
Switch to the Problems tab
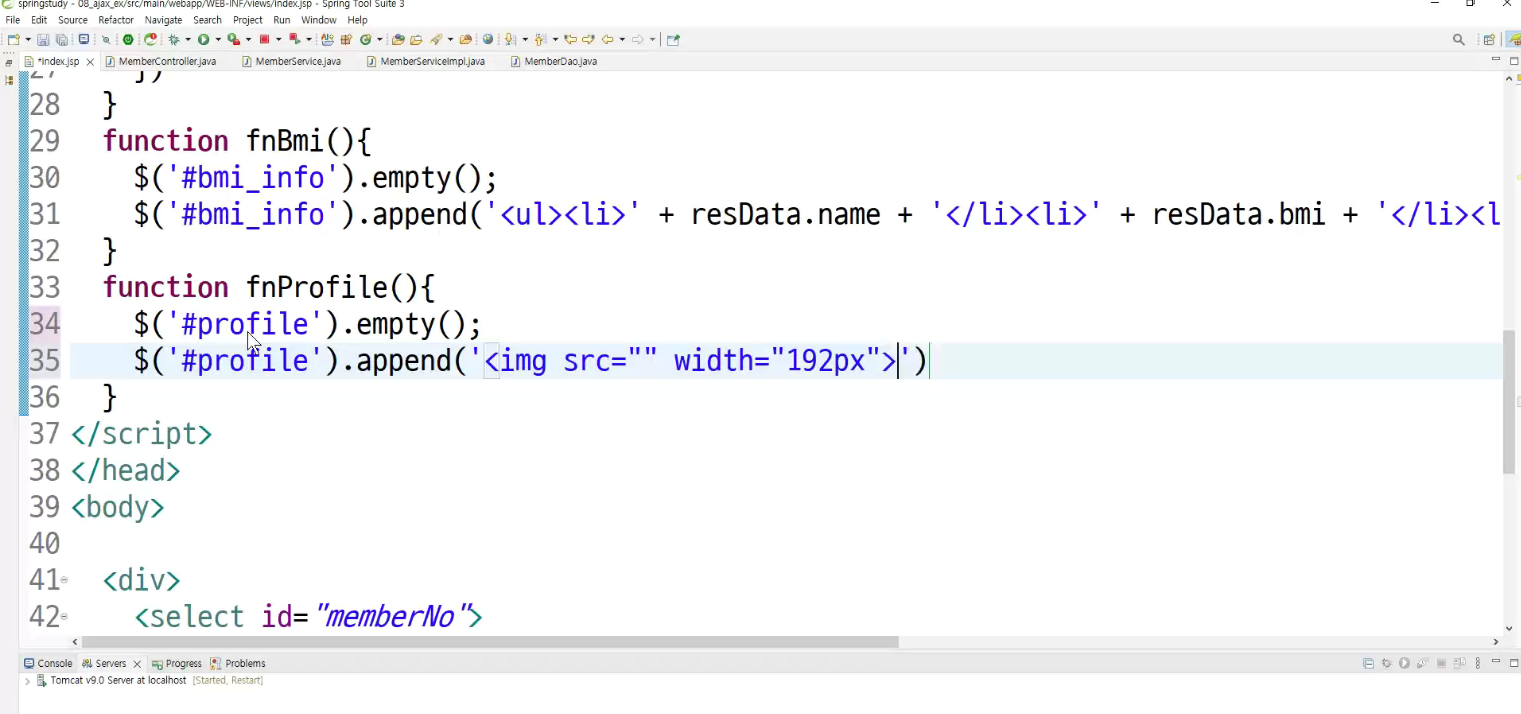pyautogui.click(x=238, y=663)
